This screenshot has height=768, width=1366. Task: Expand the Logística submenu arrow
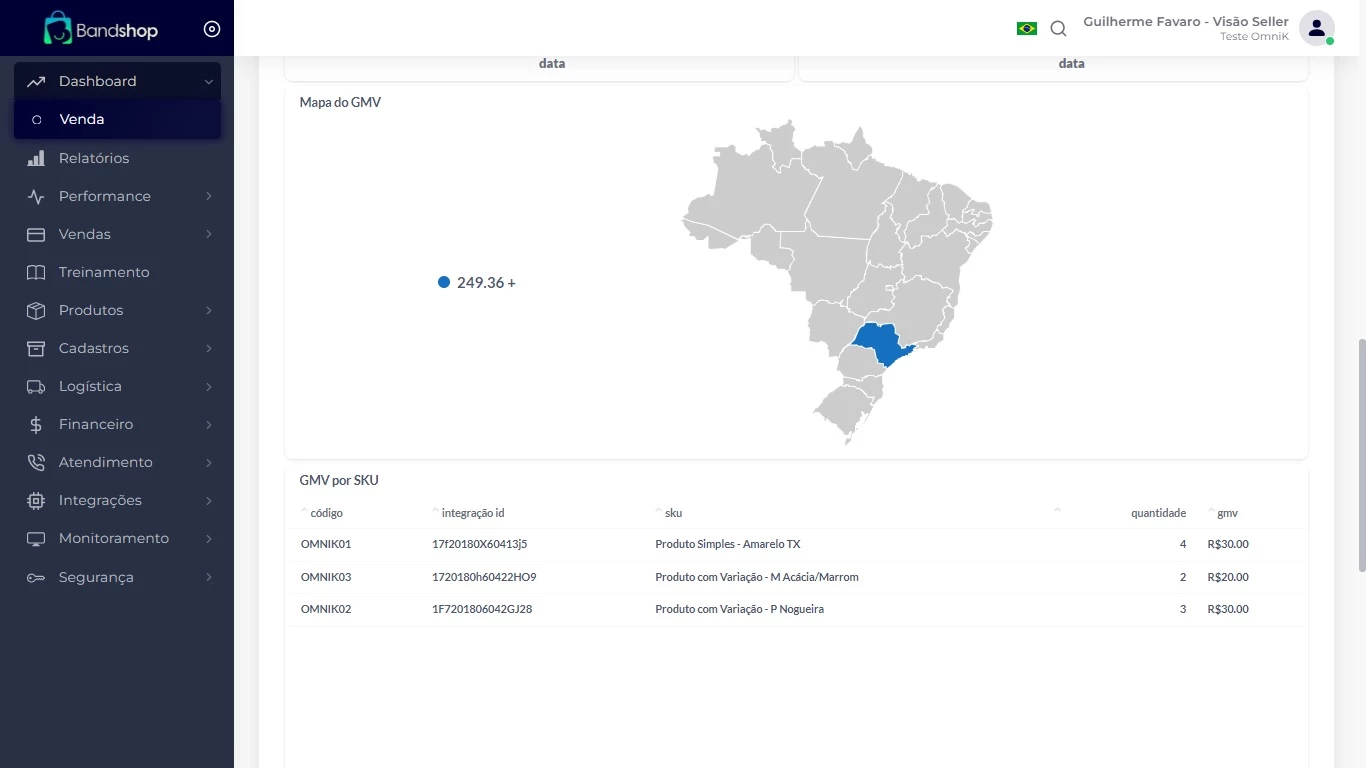point(208,386)
